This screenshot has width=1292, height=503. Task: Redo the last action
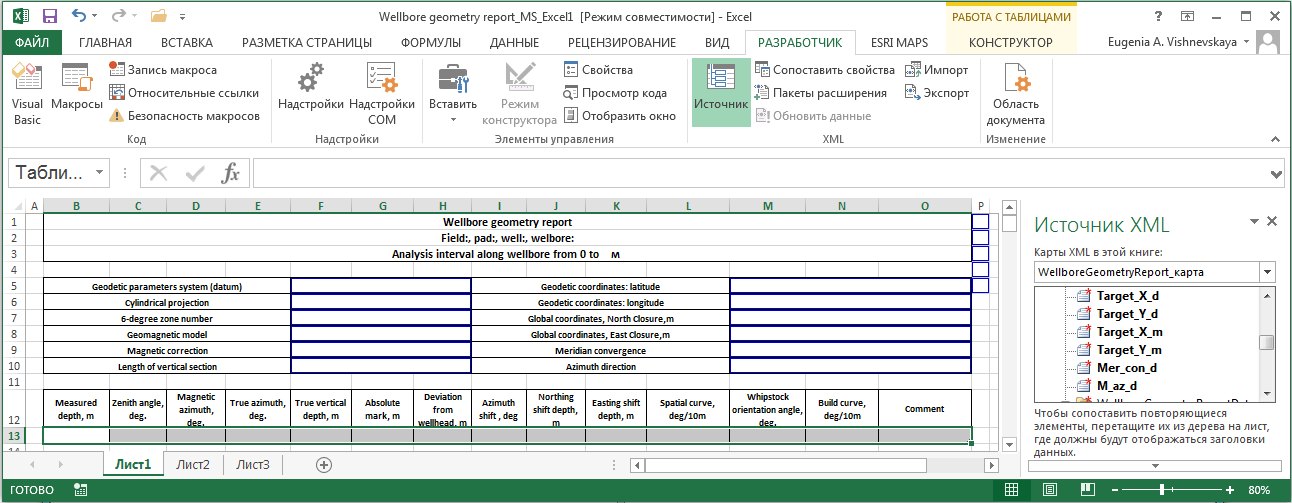119,16
